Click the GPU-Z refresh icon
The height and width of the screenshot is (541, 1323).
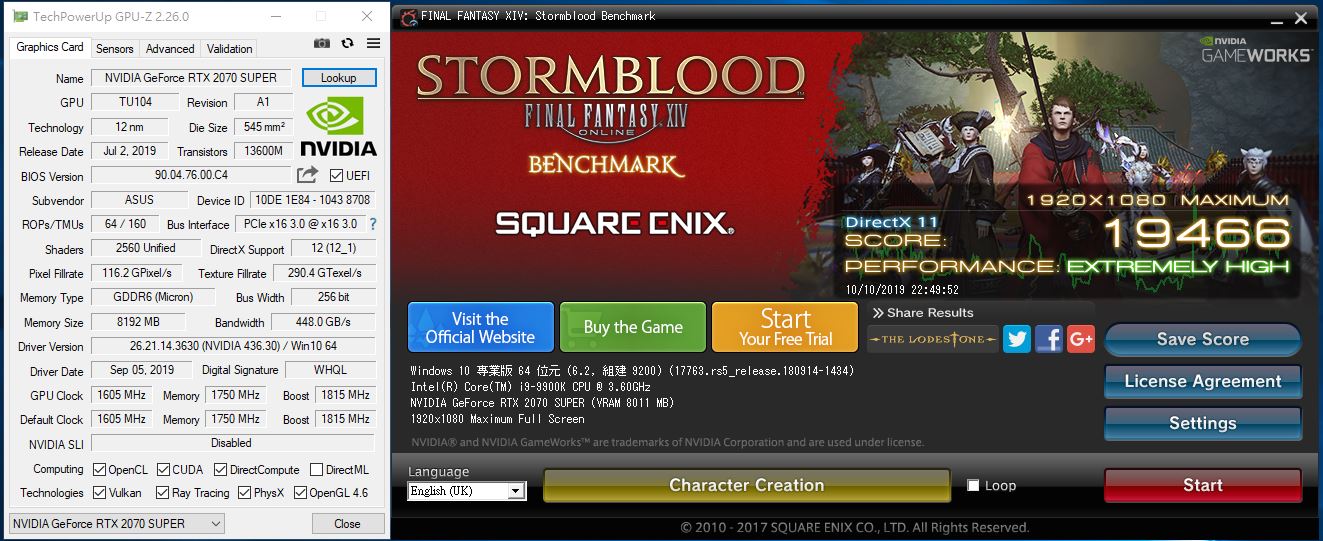click(x=348, y=44)
